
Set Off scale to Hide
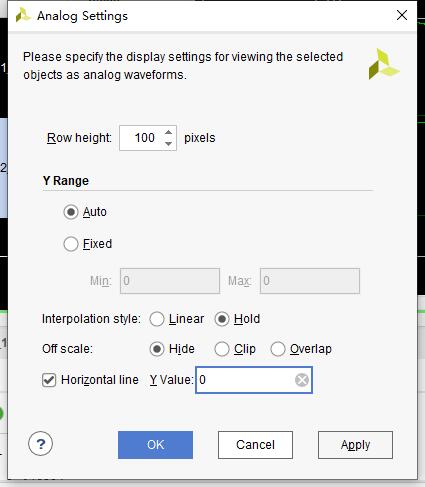coord(157,349)
